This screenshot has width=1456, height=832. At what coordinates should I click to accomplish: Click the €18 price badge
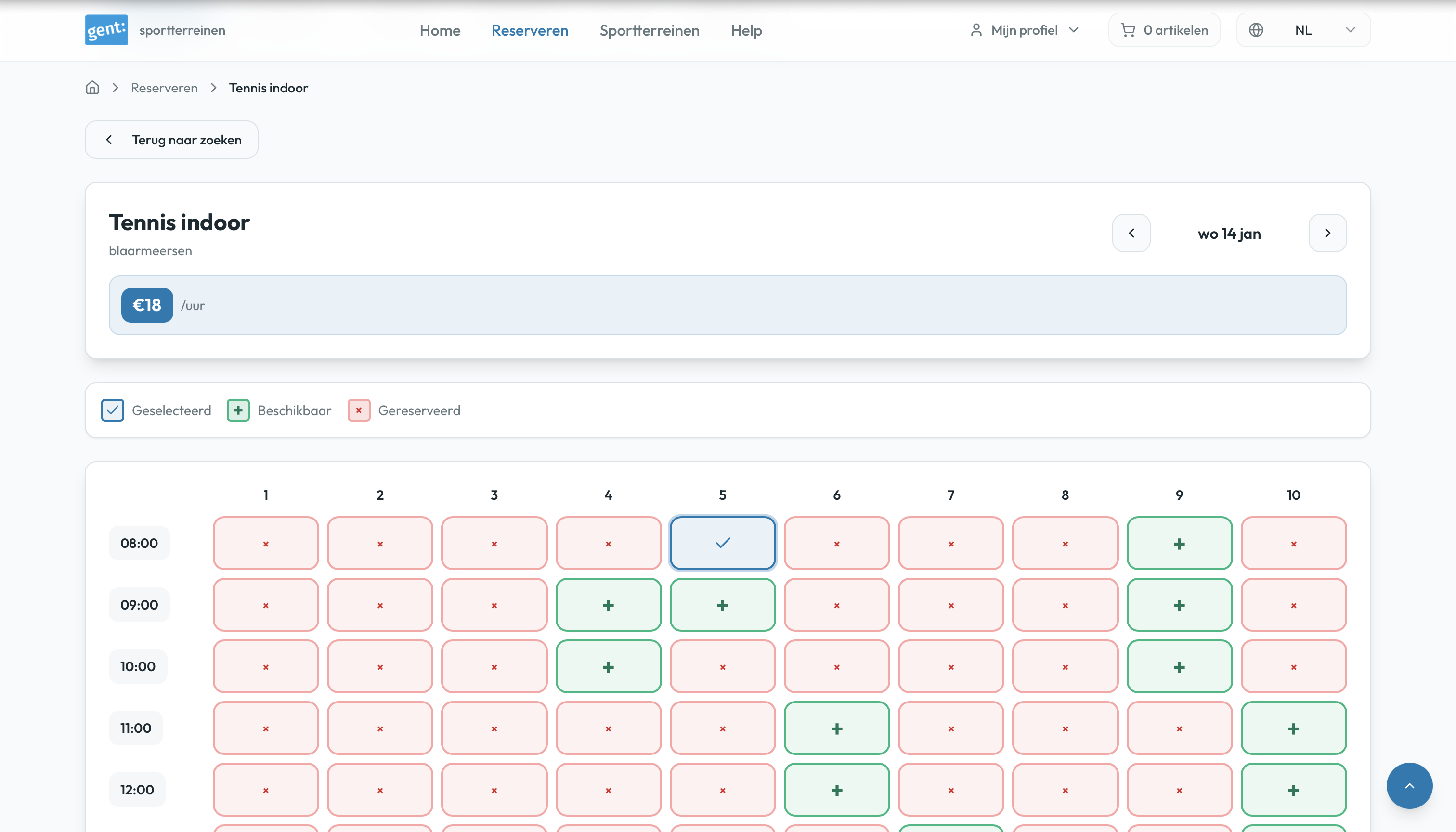pos(146,305)
